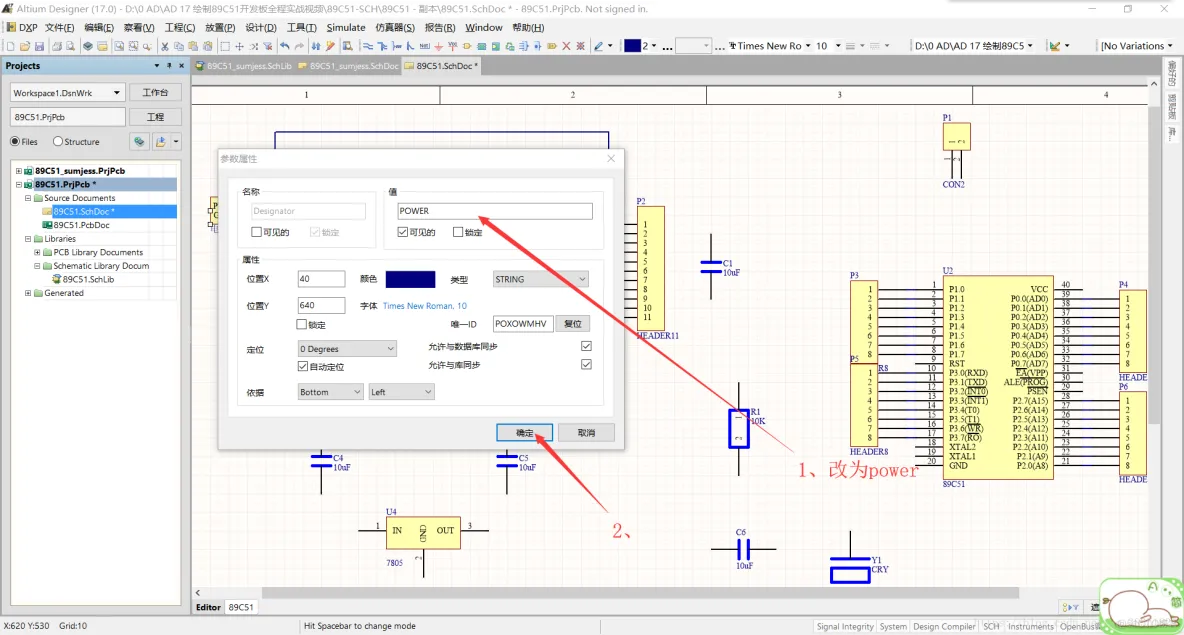This screenshot has height=635, width=1184.
Task: Click the Paste clipboard icon
Action: (x=193, y=46)
